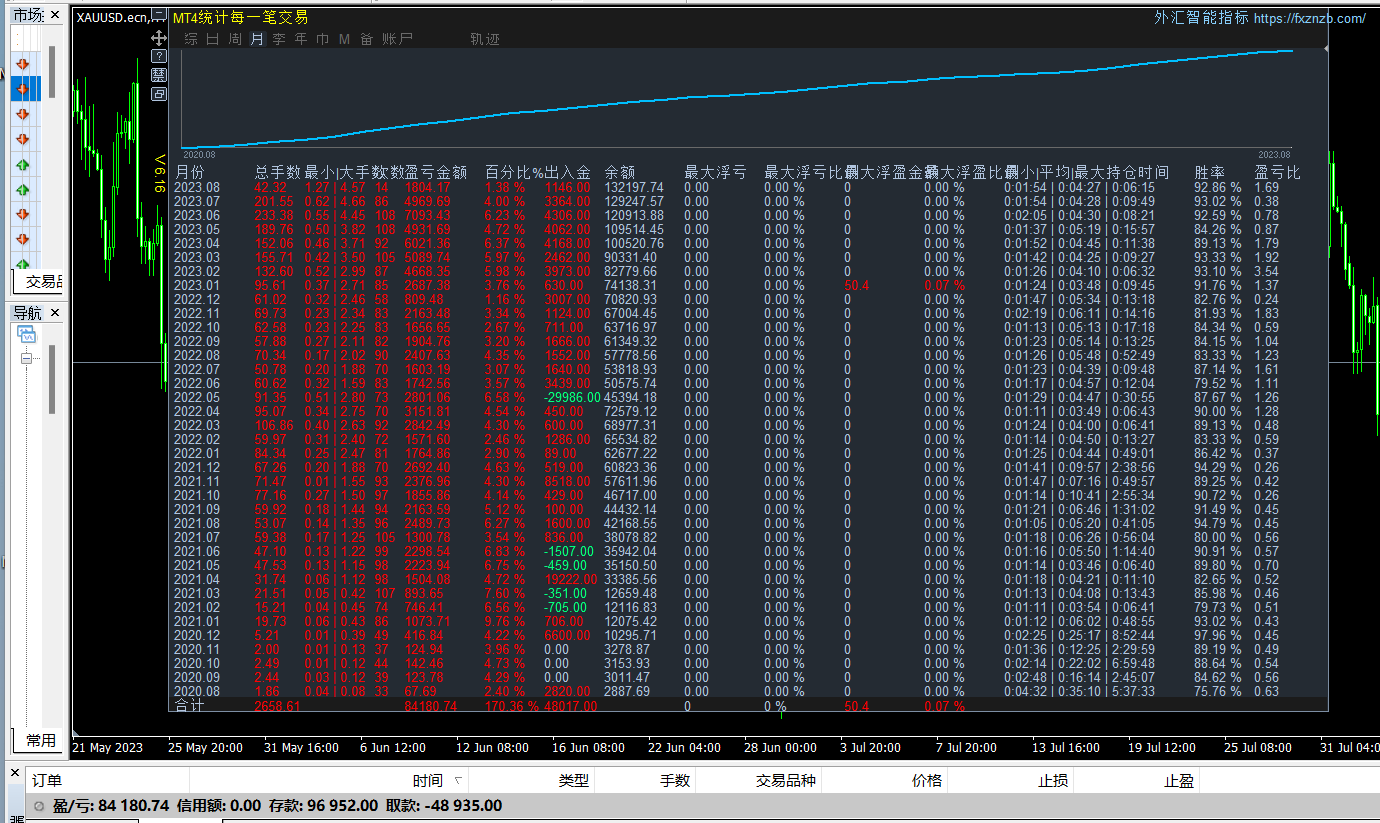The height and width of the screenshot is (823, 1380).
Task: Click the red 50.4 value in 2023.01 row
Action: [x=857, y=285]
